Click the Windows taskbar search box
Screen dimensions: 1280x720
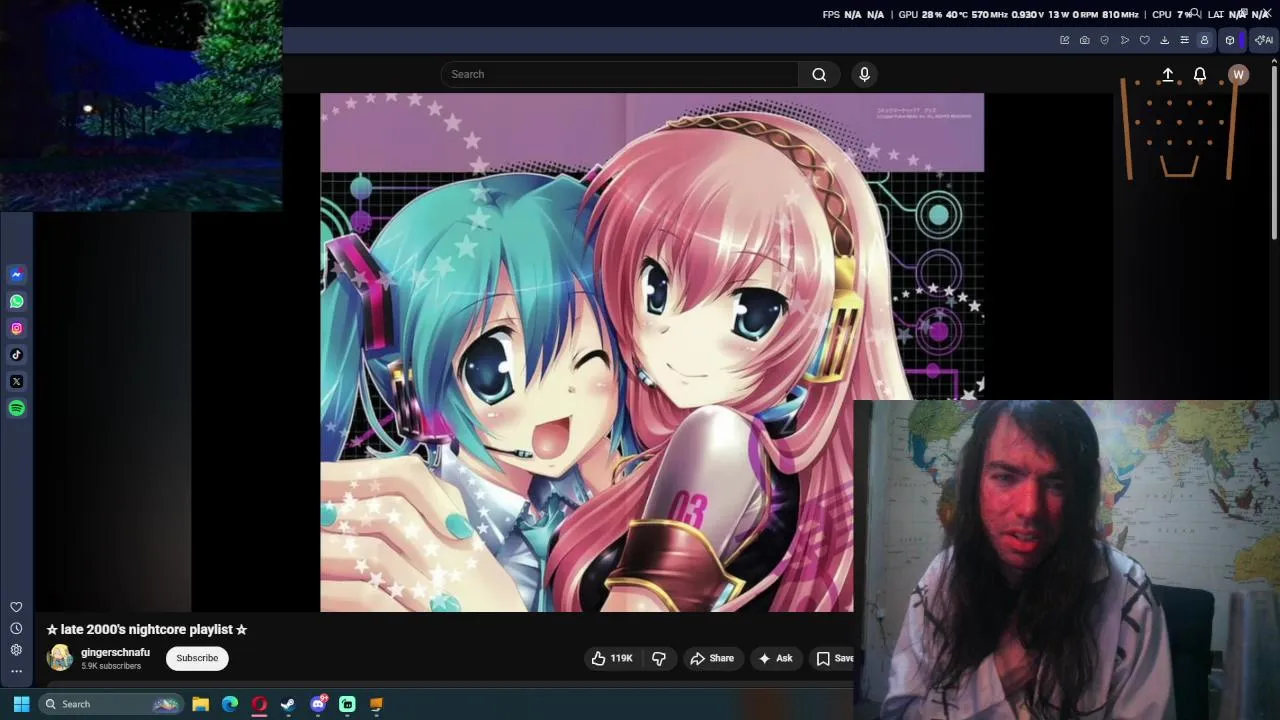[x=110, y=704]
